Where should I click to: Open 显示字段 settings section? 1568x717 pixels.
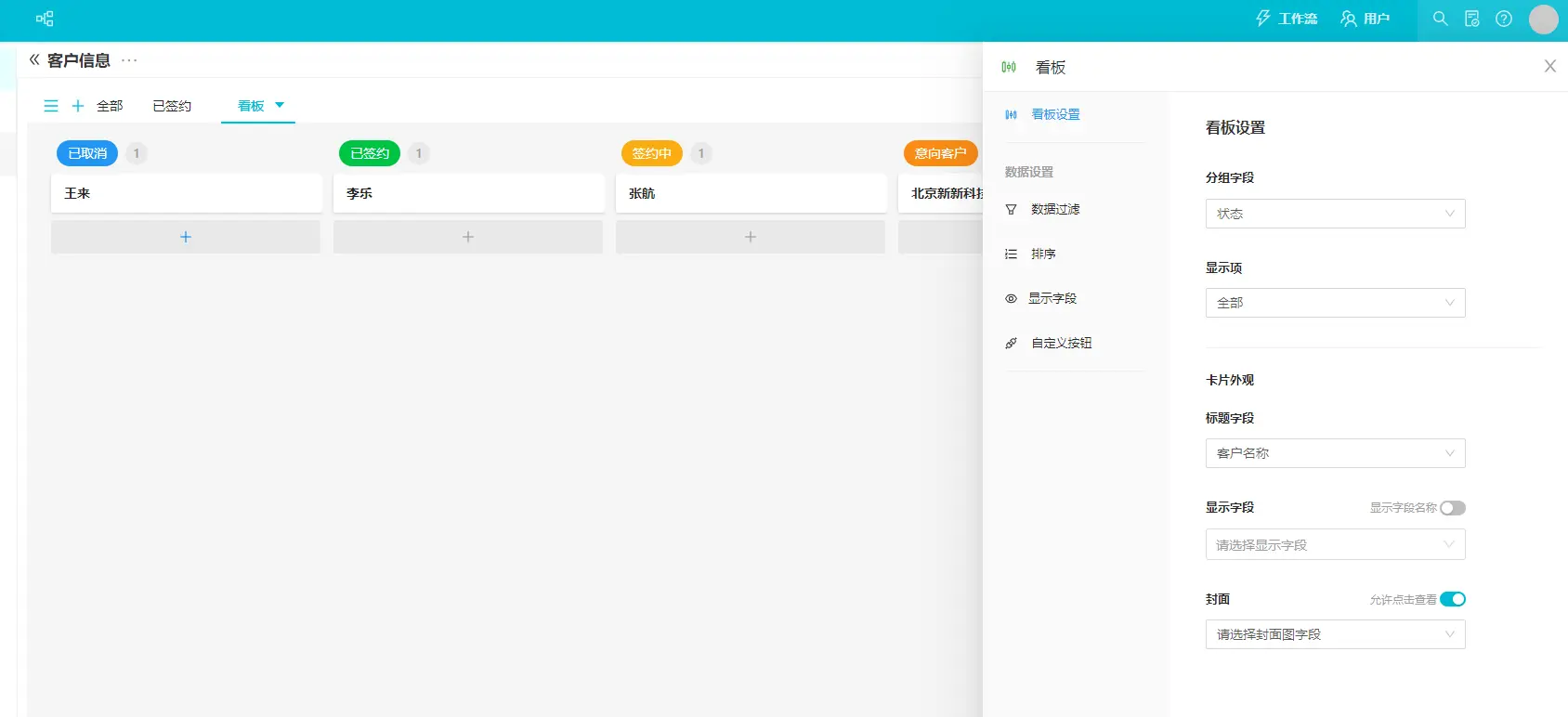pyautogui.click(x=1052, y=299)
